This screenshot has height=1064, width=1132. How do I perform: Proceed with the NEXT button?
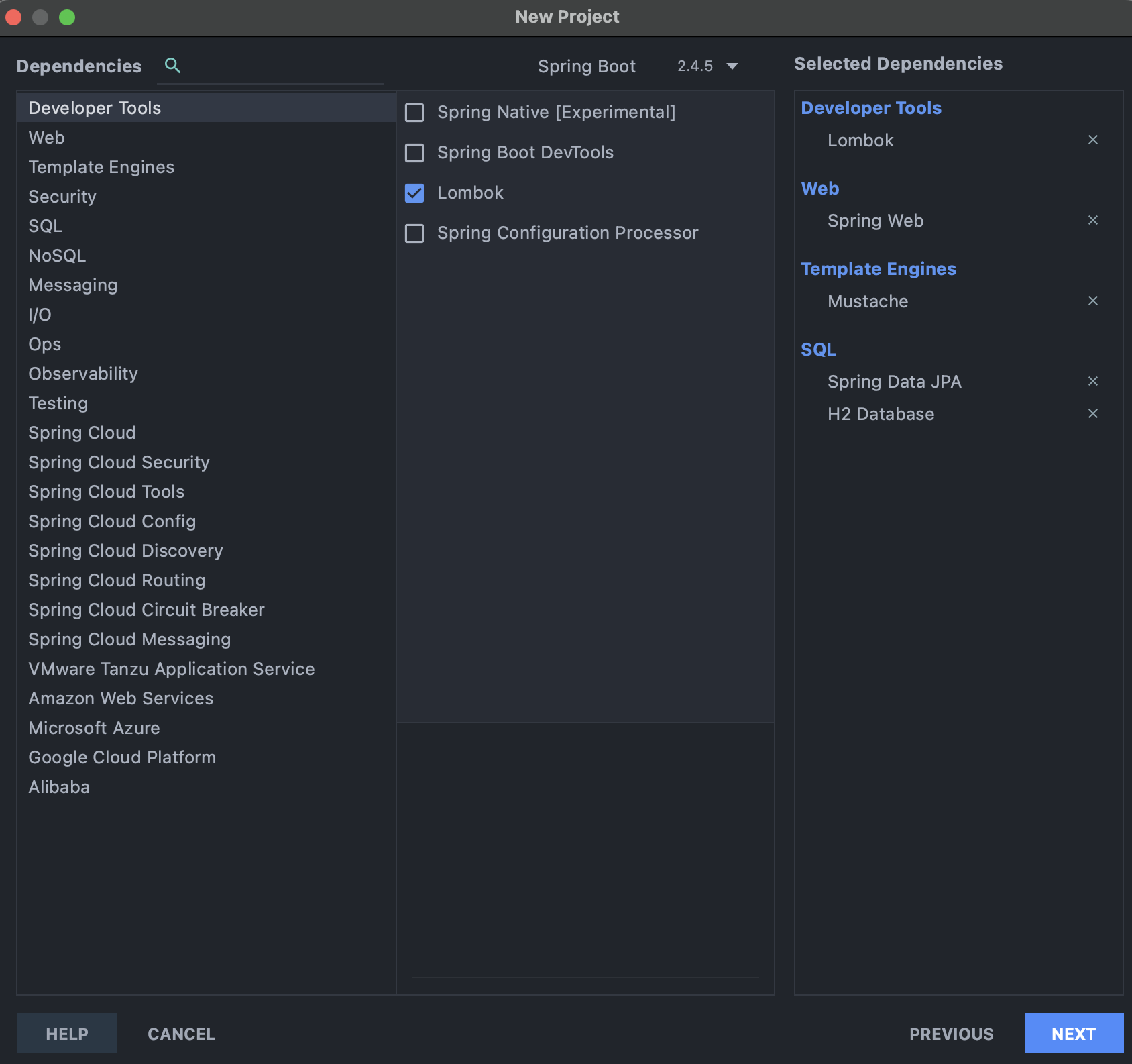pyautogui.click(x=1074, y=1034)
